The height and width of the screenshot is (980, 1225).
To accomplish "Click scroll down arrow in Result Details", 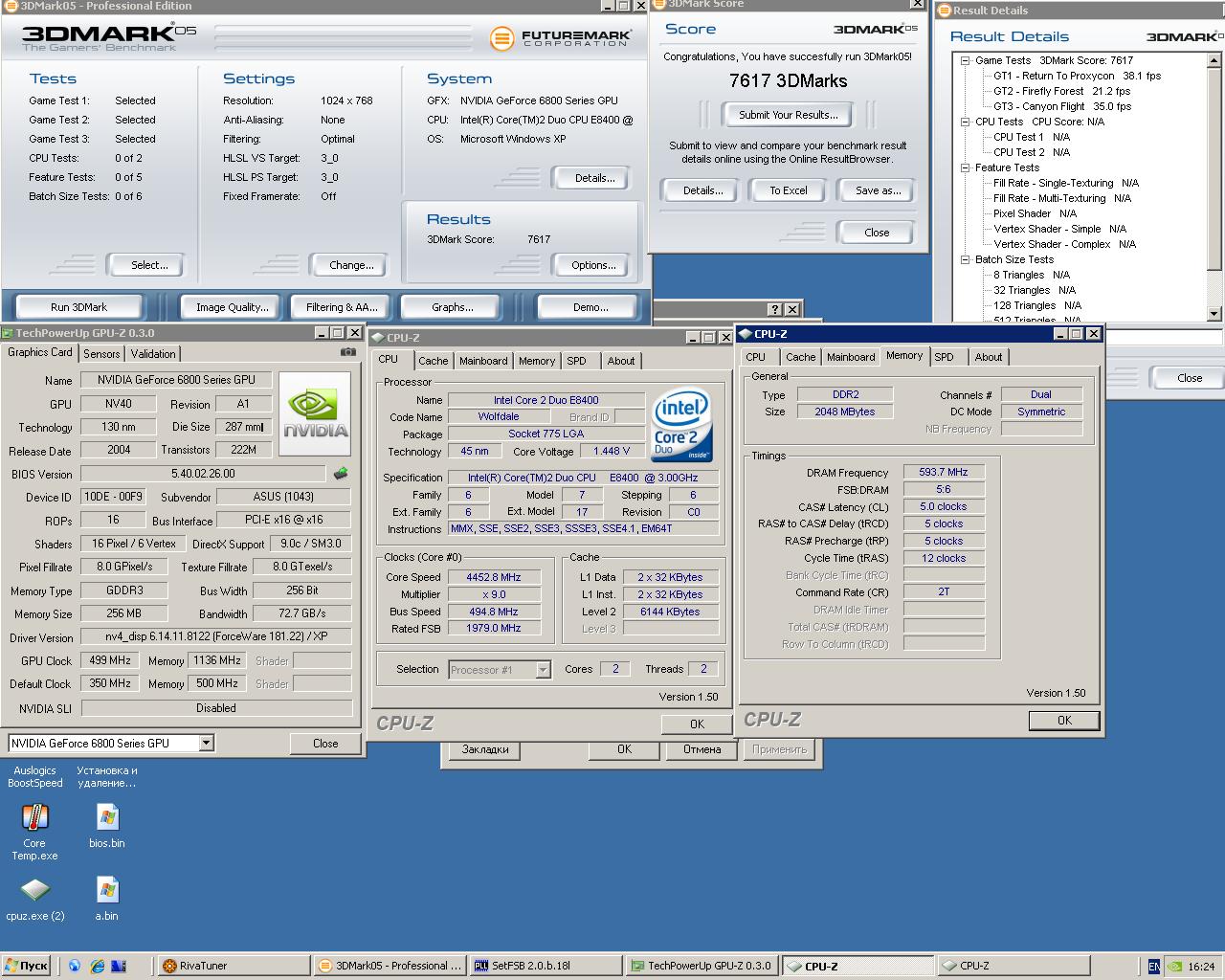I will (1214, 314).
